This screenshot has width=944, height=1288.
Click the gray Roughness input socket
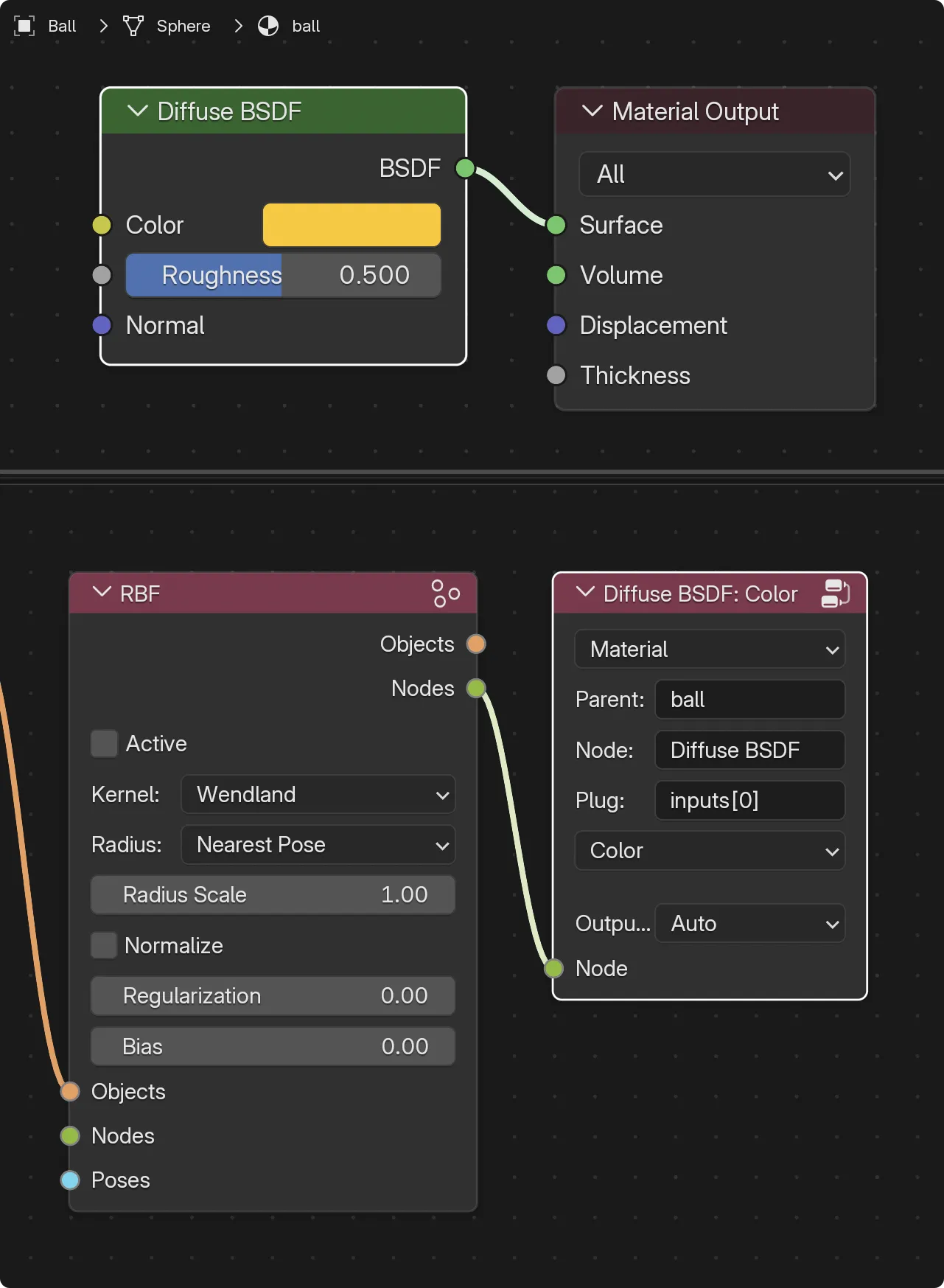point(102,275)
